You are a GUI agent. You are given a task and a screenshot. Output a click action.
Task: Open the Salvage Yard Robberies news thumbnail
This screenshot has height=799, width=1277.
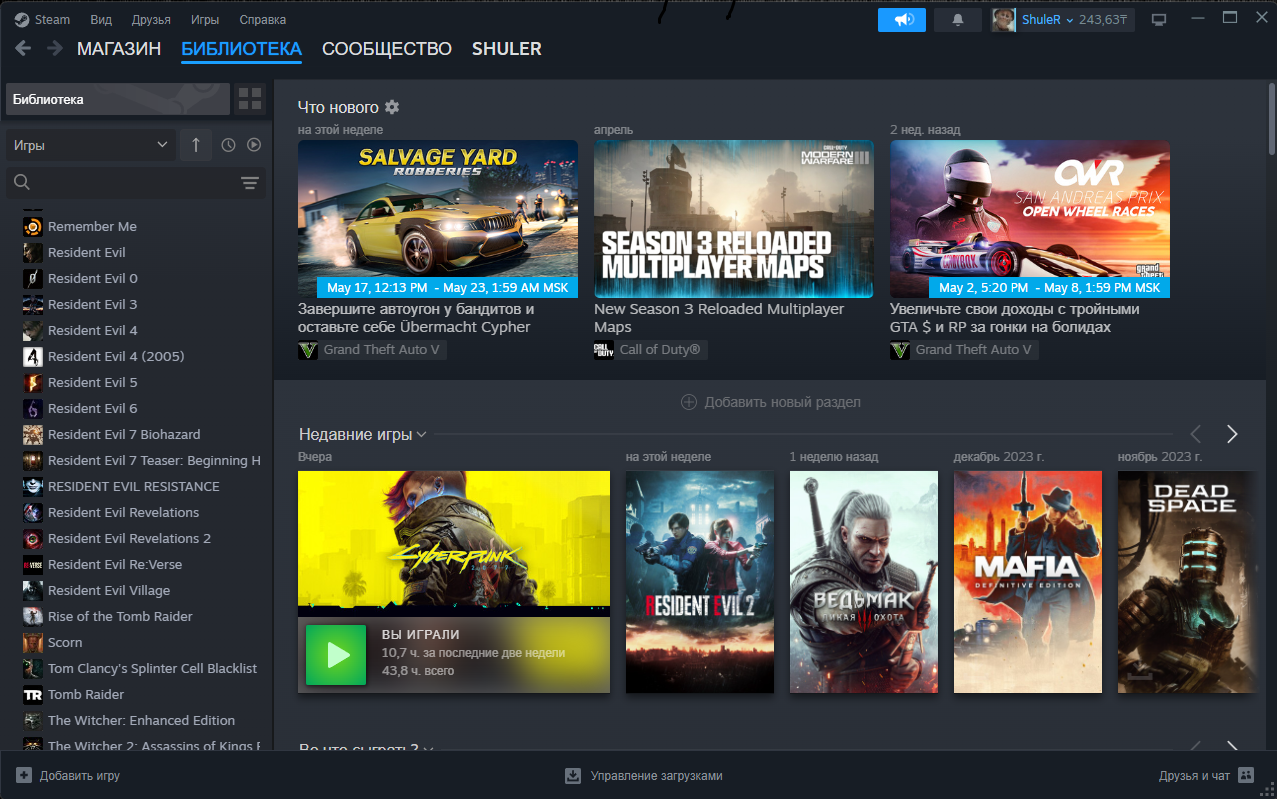point(438,219)
